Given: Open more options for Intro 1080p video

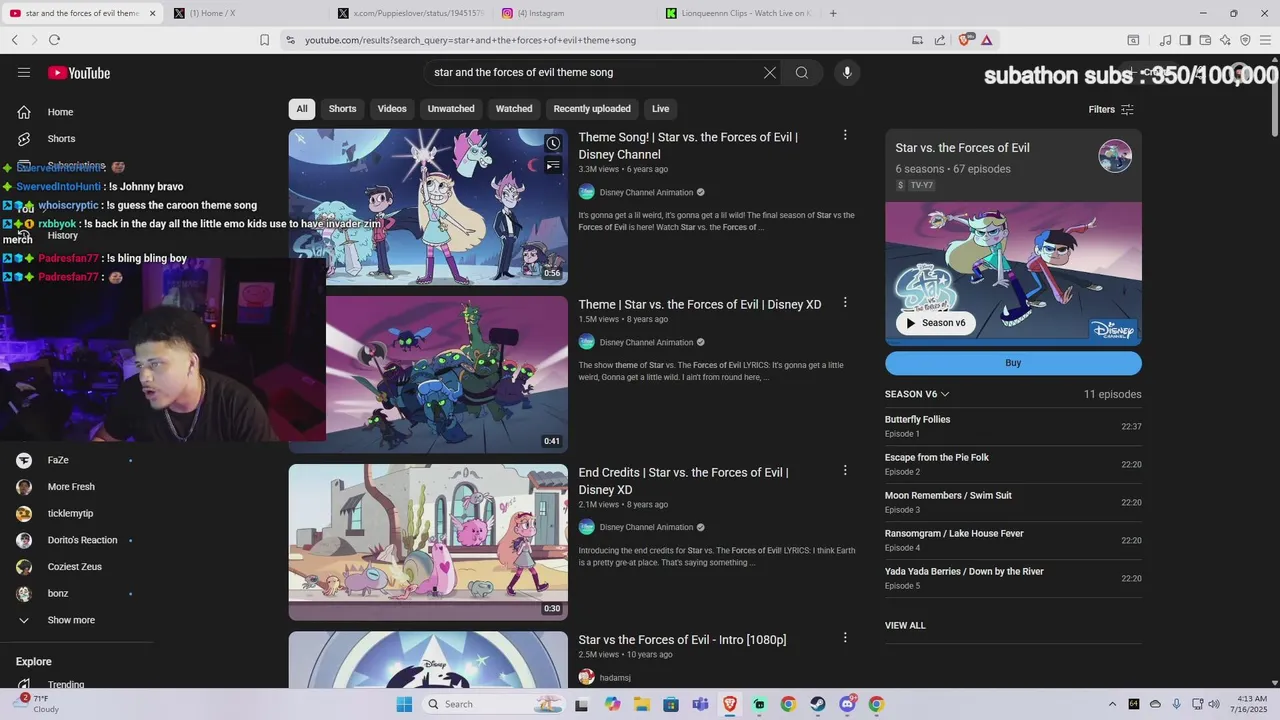Looking at the screenshot, I should 845,638.
